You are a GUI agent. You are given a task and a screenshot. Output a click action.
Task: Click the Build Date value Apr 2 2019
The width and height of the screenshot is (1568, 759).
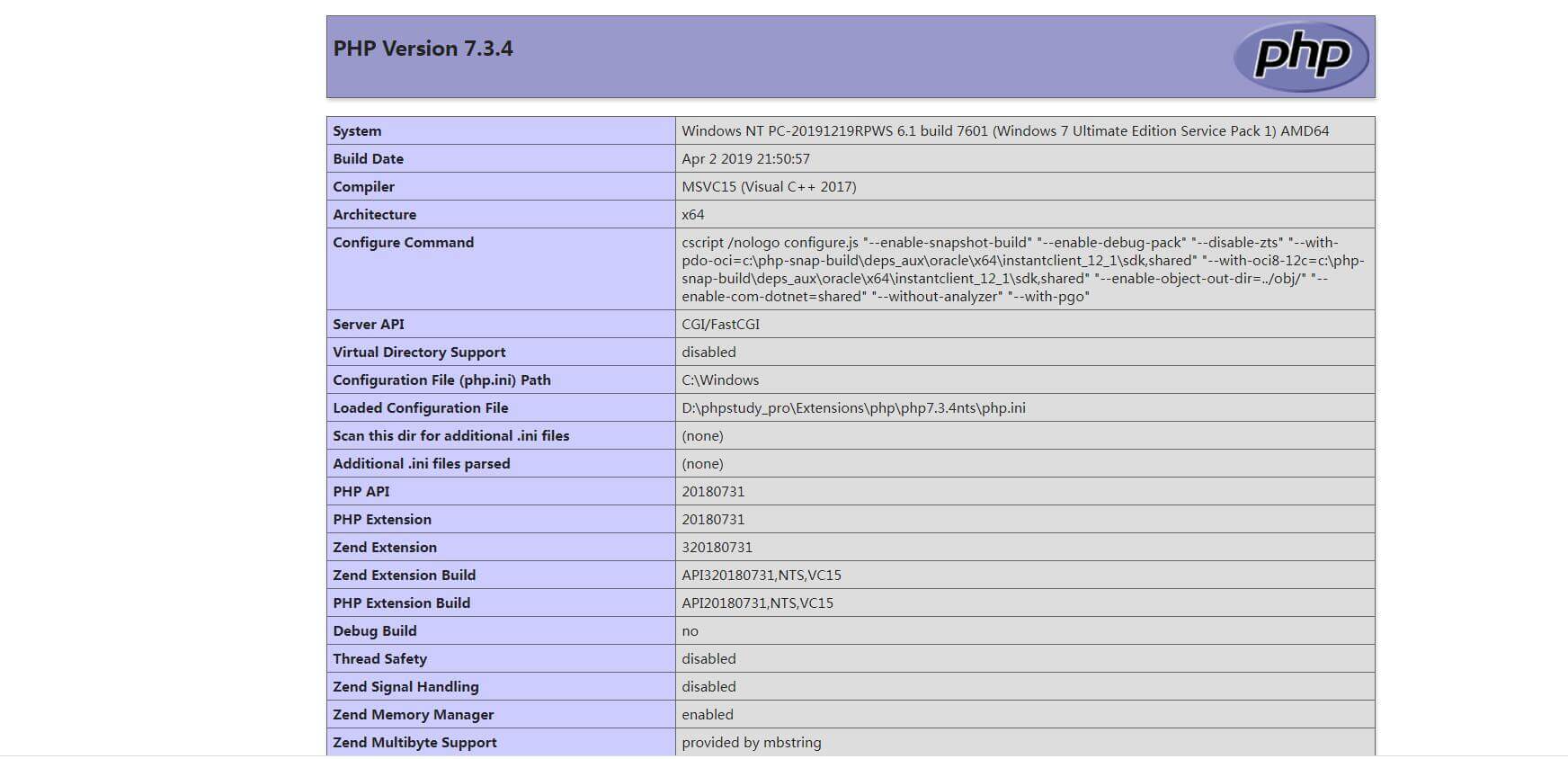point(745,159)
